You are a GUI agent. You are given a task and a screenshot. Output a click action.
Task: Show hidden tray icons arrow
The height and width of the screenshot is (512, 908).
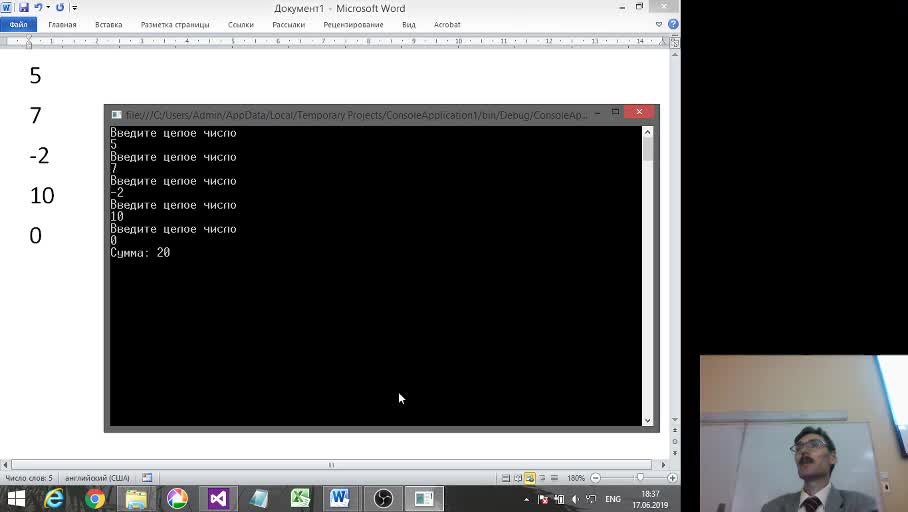(526, 499)
